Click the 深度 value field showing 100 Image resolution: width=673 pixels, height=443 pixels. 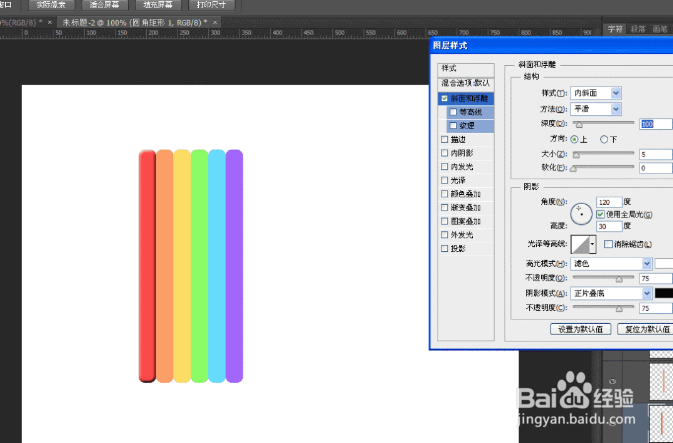[655, 124]
